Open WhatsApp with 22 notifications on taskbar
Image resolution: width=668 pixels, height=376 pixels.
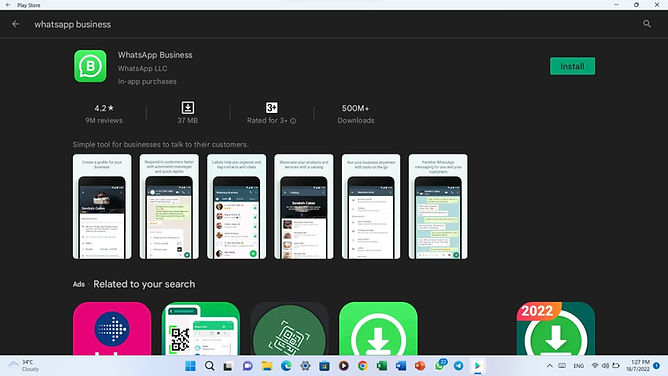440,365
